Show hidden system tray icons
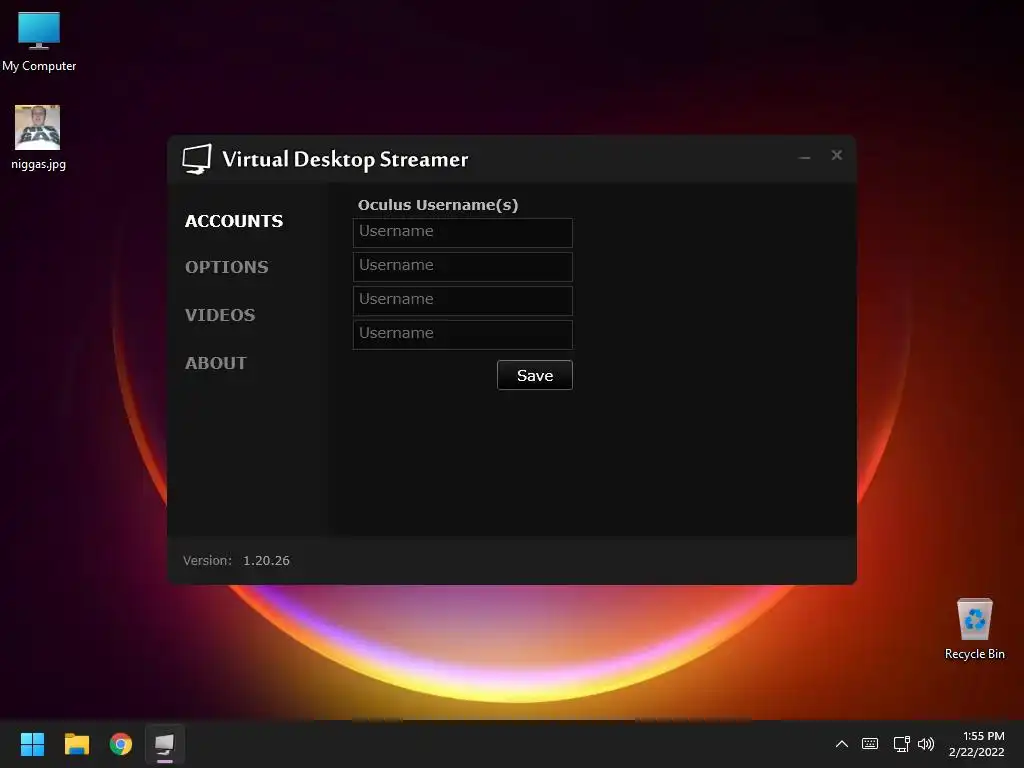Image resolution: width=1024 pixels, height=768 pixels. (842, 744)
